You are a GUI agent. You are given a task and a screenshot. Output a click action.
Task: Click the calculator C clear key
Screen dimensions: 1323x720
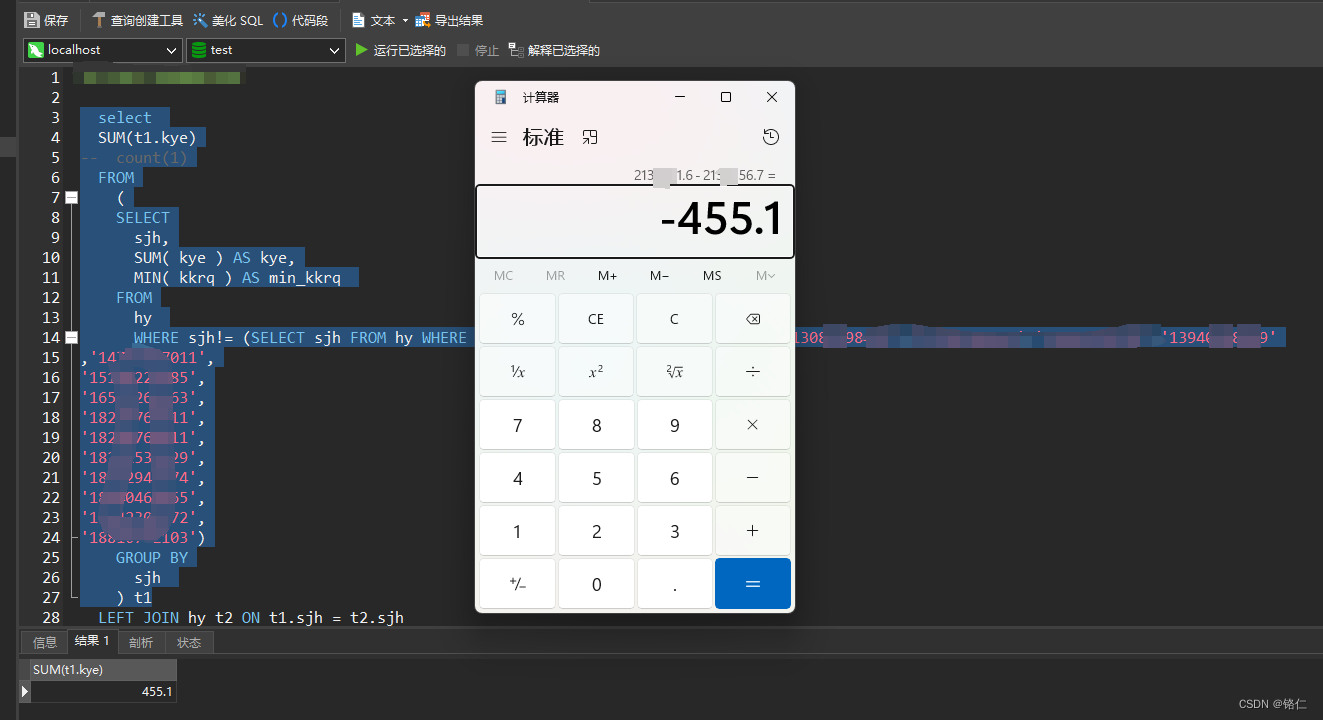(674, 319)
